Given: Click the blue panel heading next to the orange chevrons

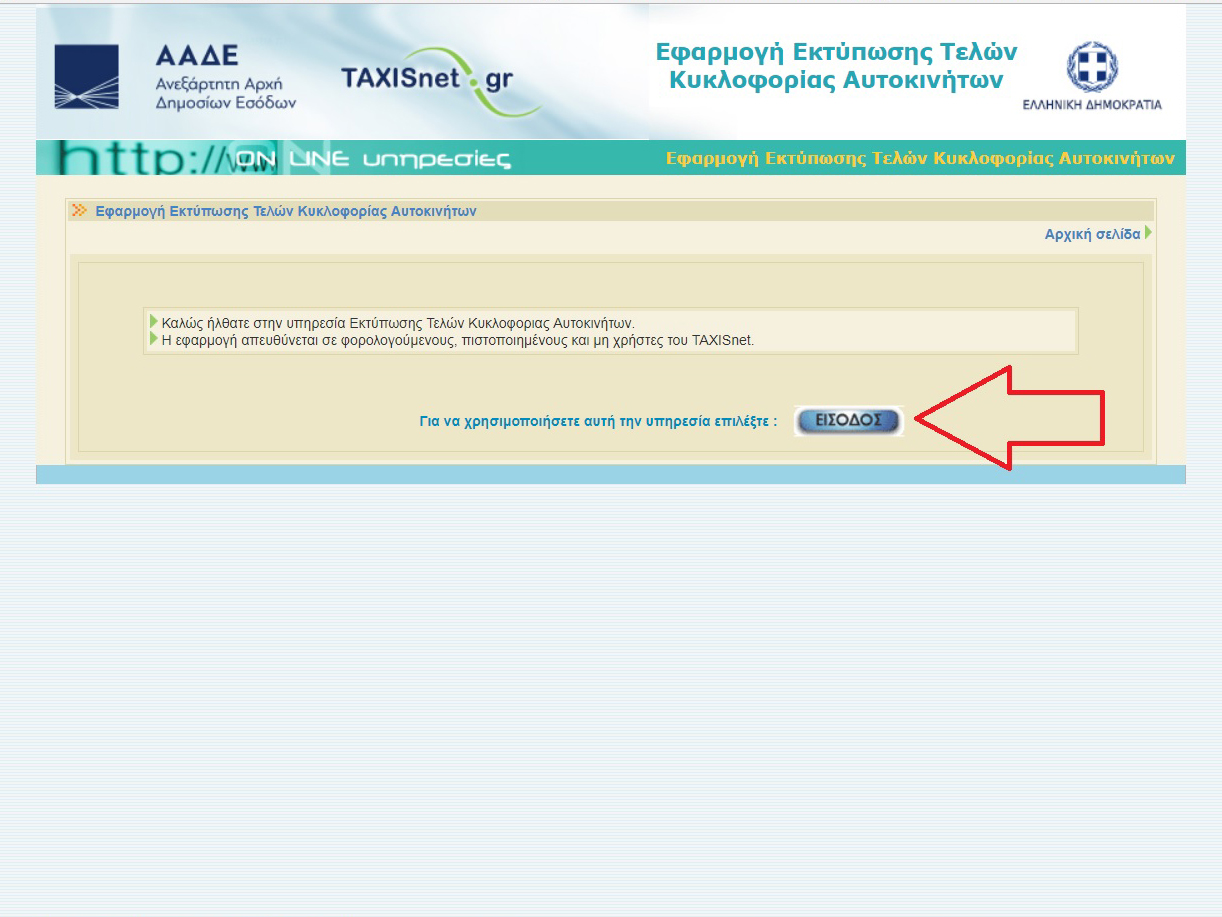Looking at the screenshot, I should [286, 211].
